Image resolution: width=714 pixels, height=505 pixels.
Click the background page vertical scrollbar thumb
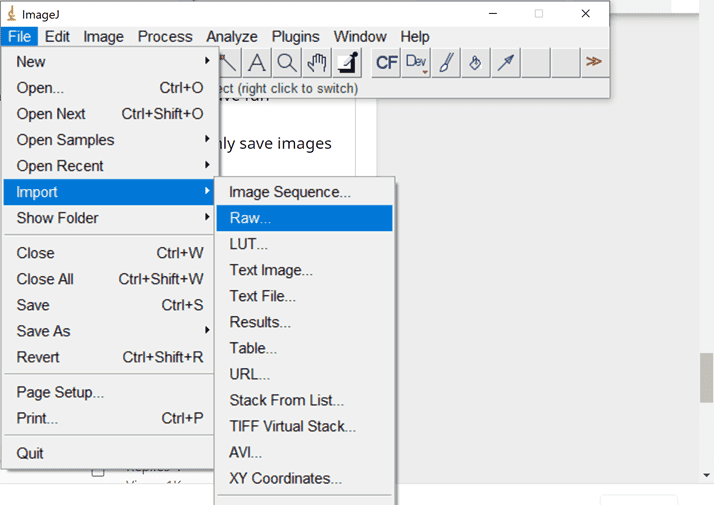(706, 377)
